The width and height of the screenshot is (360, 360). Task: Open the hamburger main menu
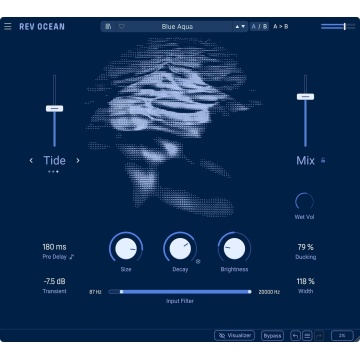(8, 26)
